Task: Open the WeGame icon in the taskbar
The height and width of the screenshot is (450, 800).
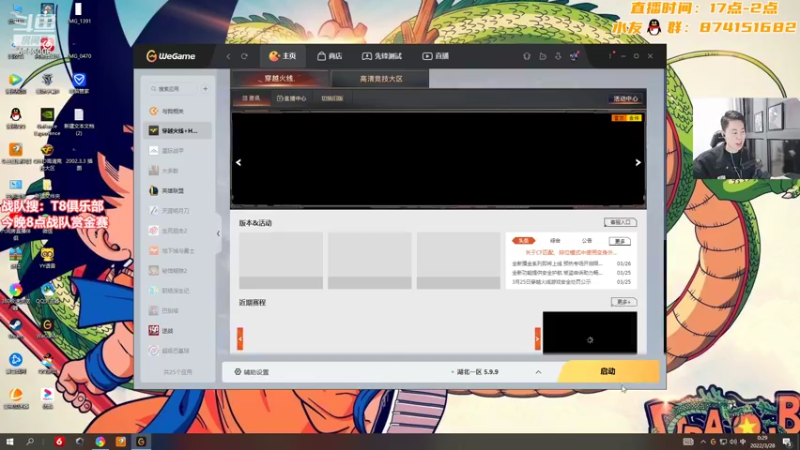Action: click(141, 441)
